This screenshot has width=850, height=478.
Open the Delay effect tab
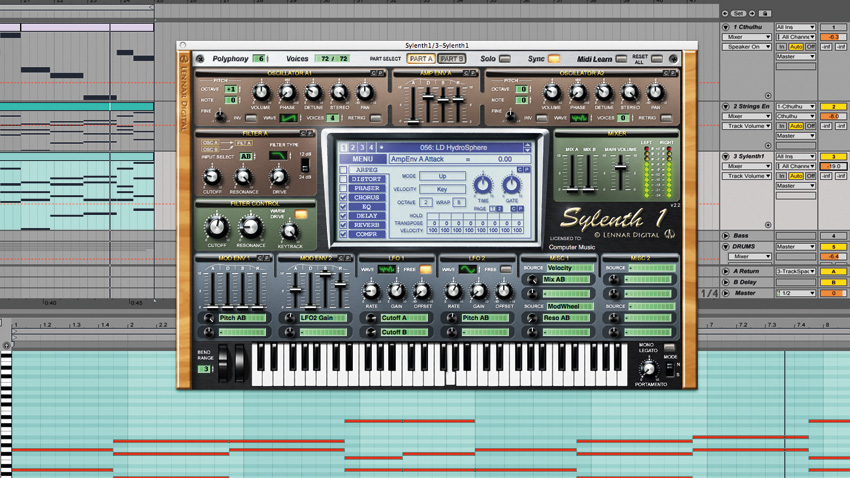(366, 216)
